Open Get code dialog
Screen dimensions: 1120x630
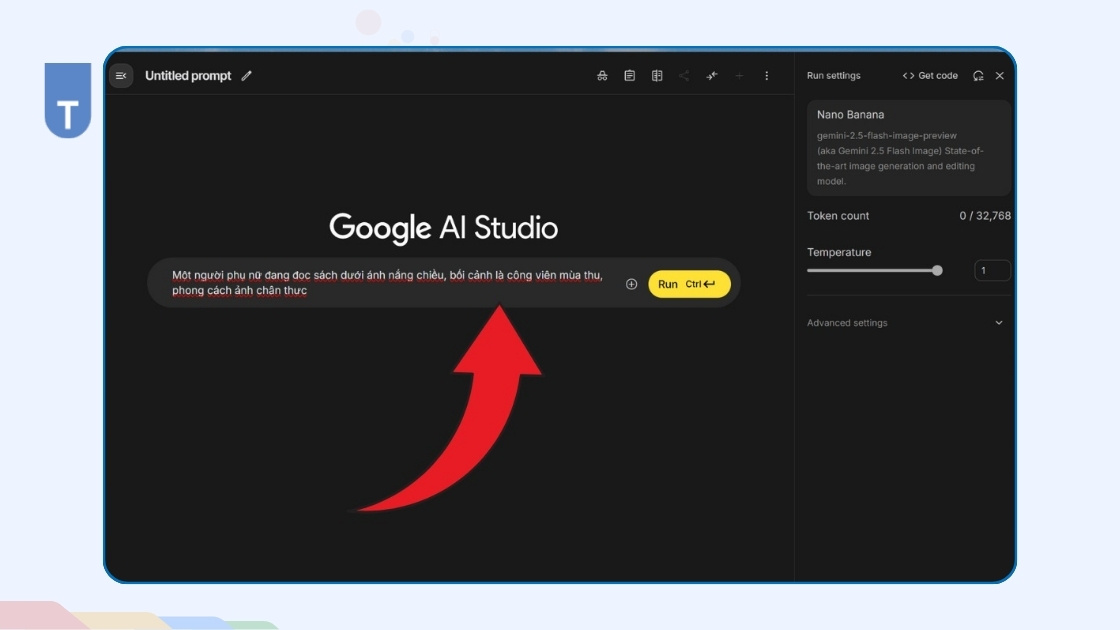tap(932, 75)
